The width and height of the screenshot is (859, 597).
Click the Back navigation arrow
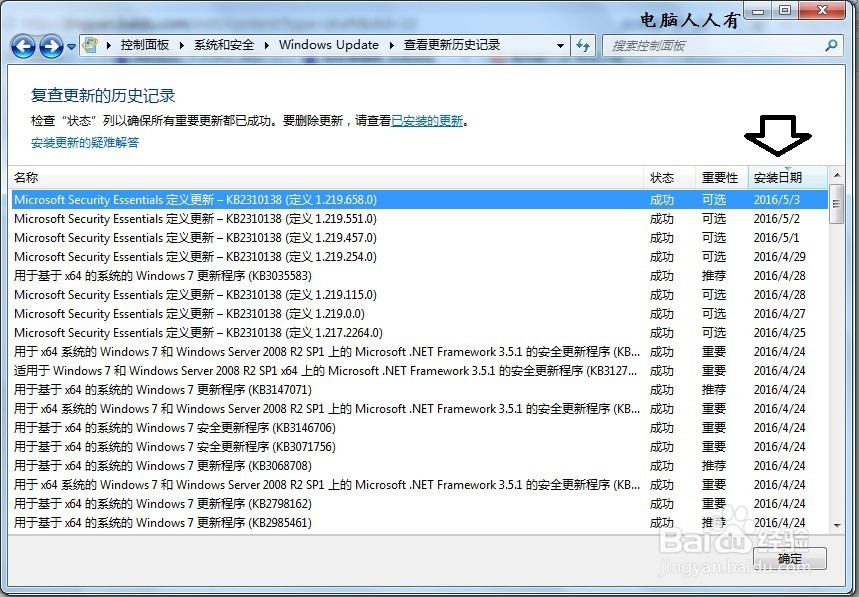pos(22,45)
